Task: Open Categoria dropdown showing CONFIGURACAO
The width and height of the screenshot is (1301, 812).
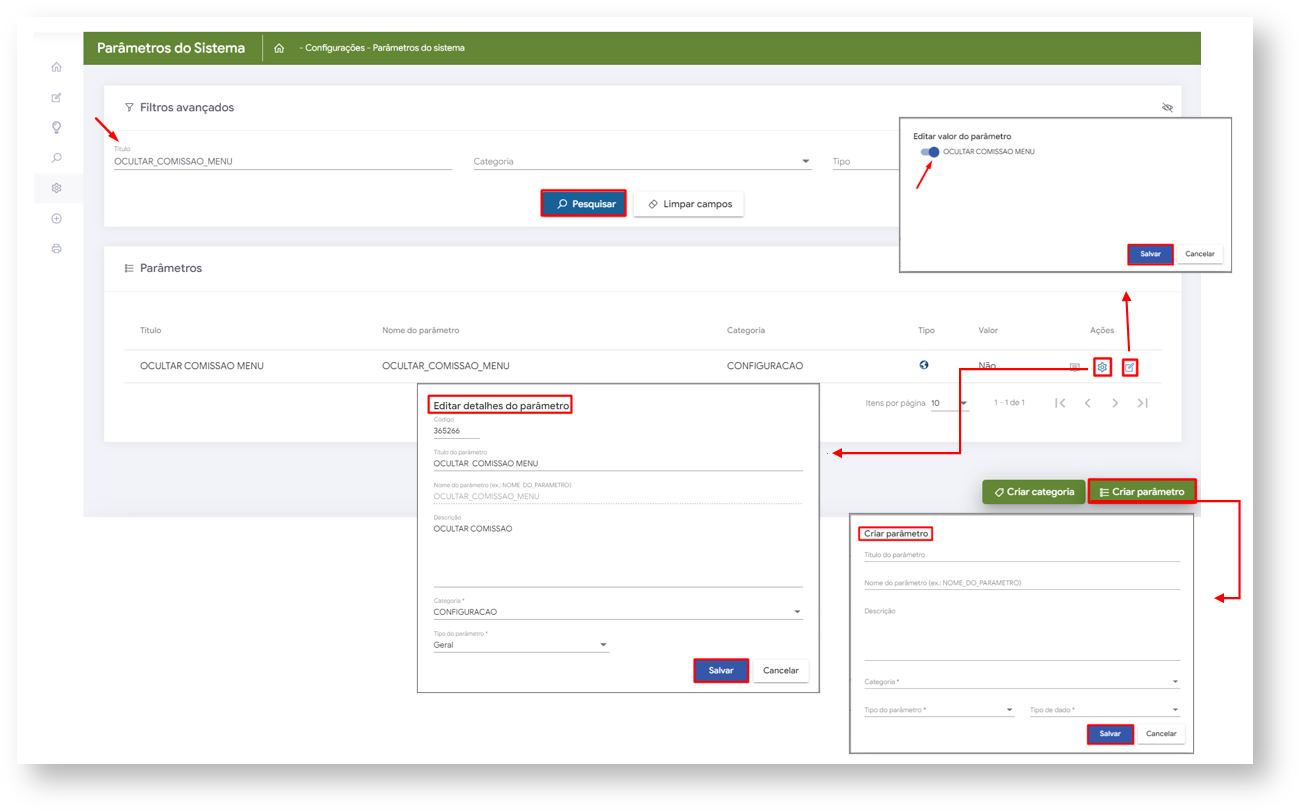Action: coord(618,612)
